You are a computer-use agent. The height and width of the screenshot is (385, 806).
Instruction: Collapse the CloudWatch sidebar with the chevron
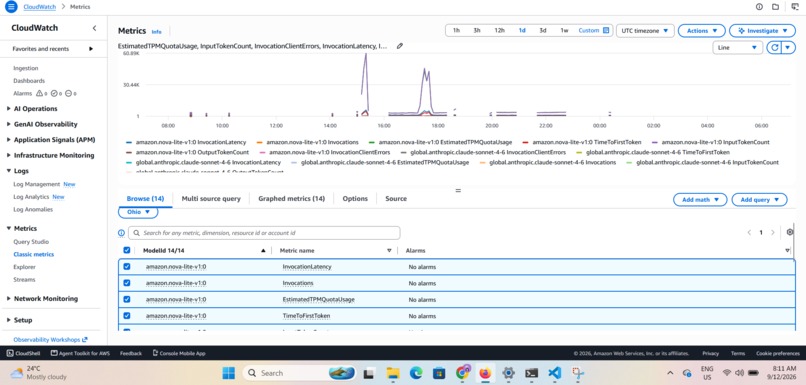(94, 28)
